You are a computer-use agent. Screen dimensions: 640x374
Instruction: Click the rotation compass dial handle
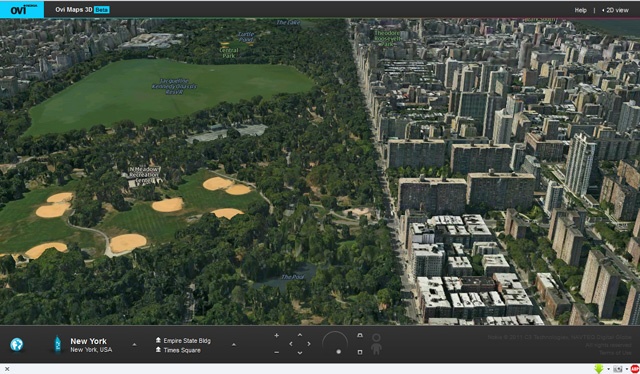point(338,352)
